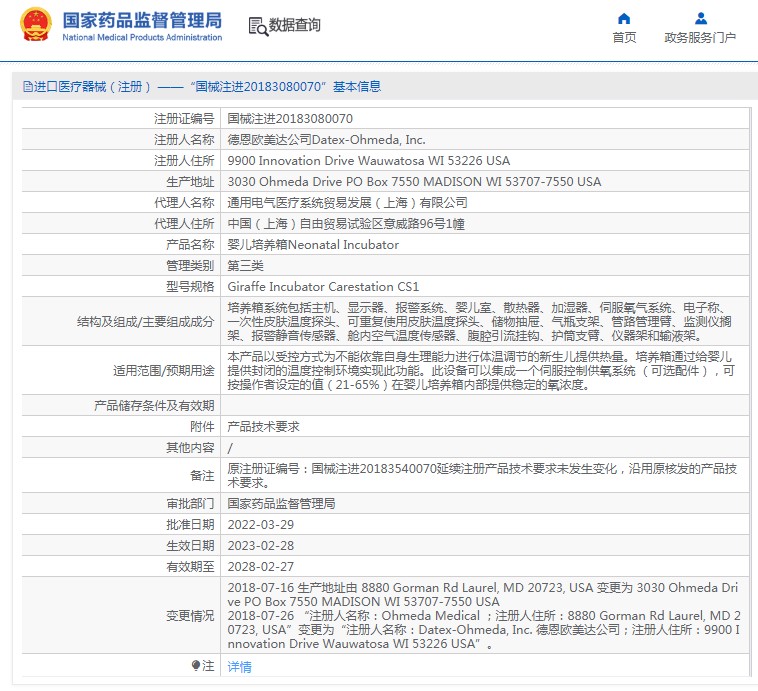Click the 批准日期 row label
This screenshot has width=758, height=691.
190,525
